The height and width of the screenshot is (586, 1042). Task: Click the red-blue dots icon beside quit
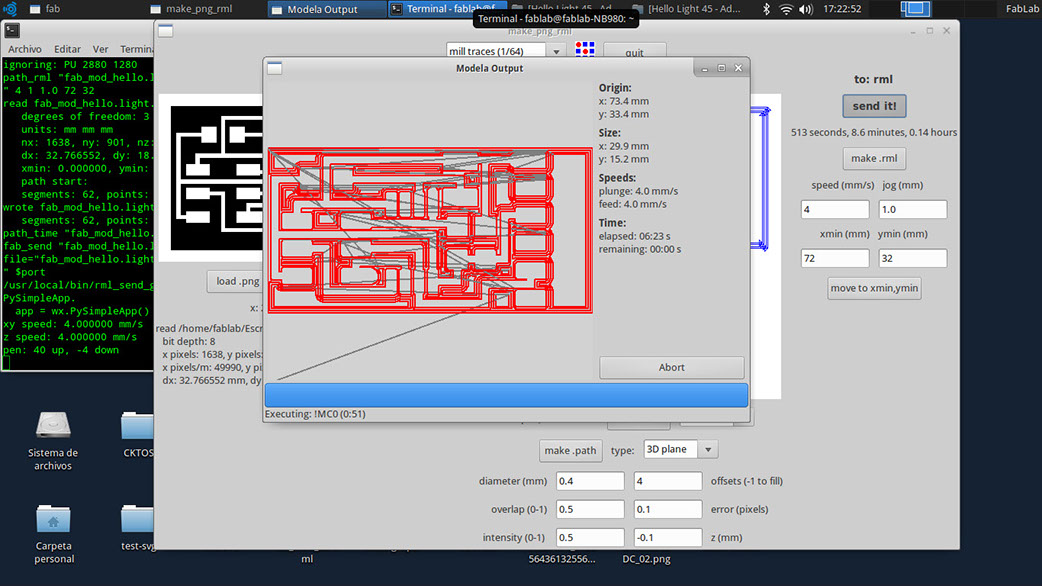tap(585, 49)
